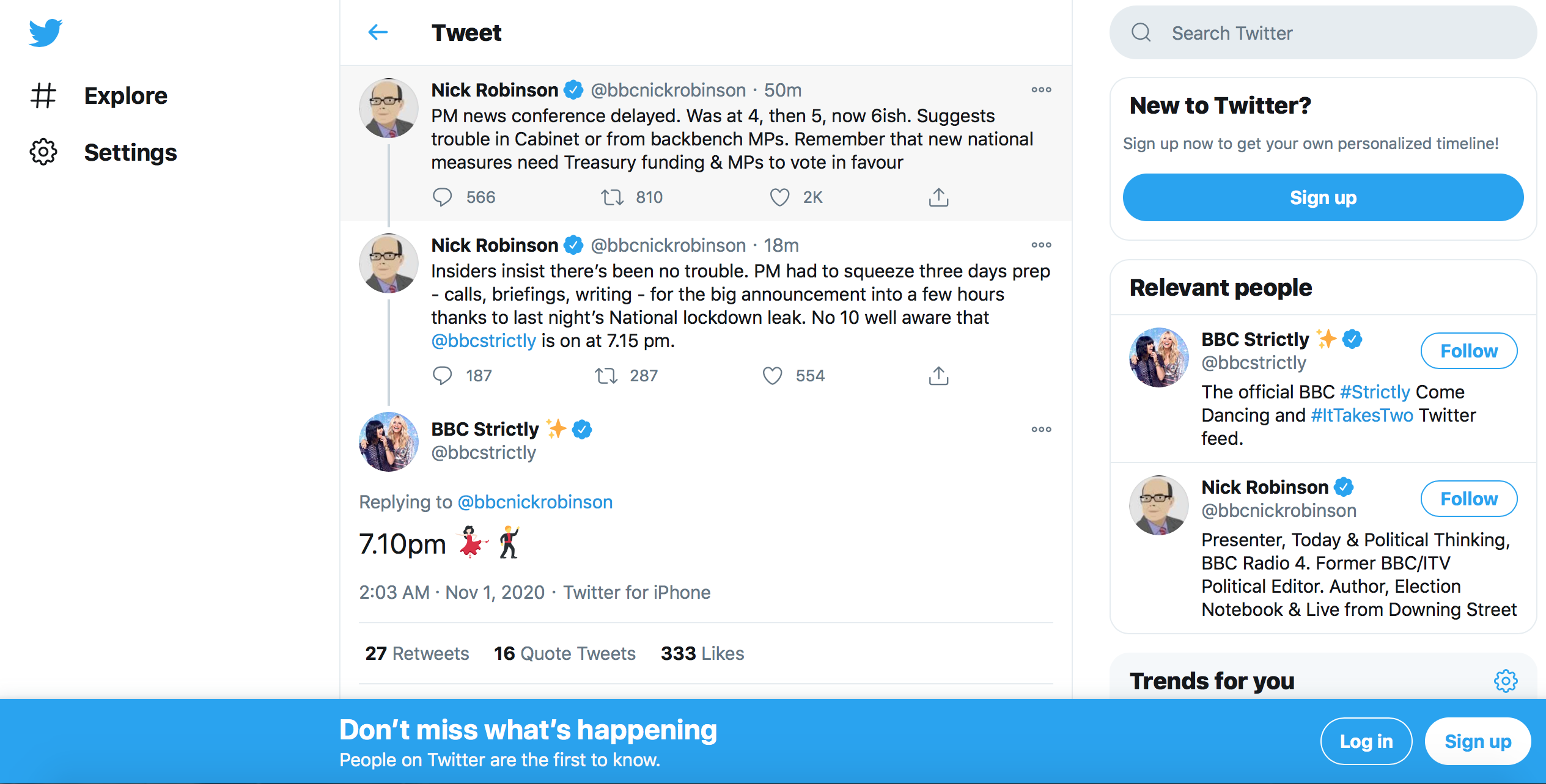Go back using the left arrow

[378, 32]
